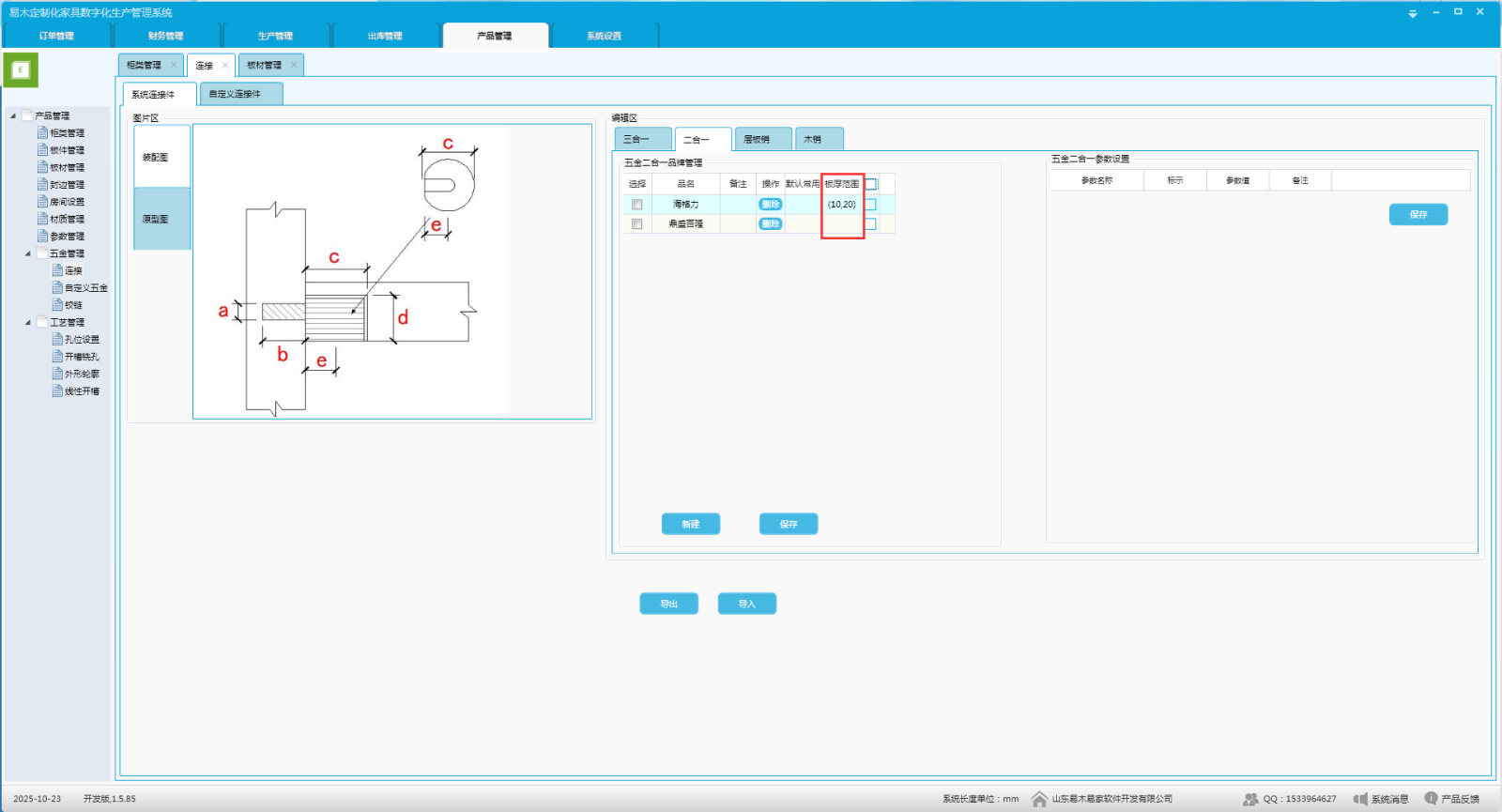Check the selection box for 海格力
The height and width of the screenshot is (812, 1502).
pyautogui.click(x=637, y=205)
